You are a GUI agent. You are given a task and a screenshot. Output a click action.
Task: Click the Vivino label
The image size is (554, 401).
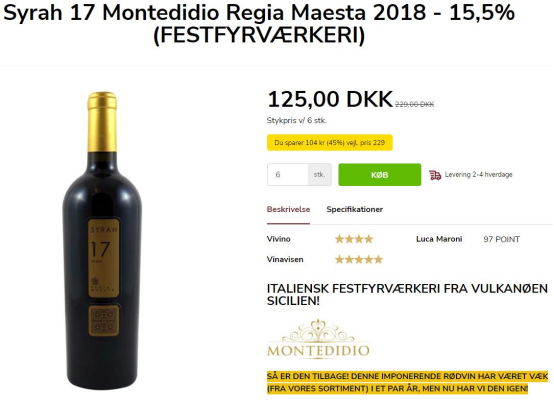[x=278, y=239]
